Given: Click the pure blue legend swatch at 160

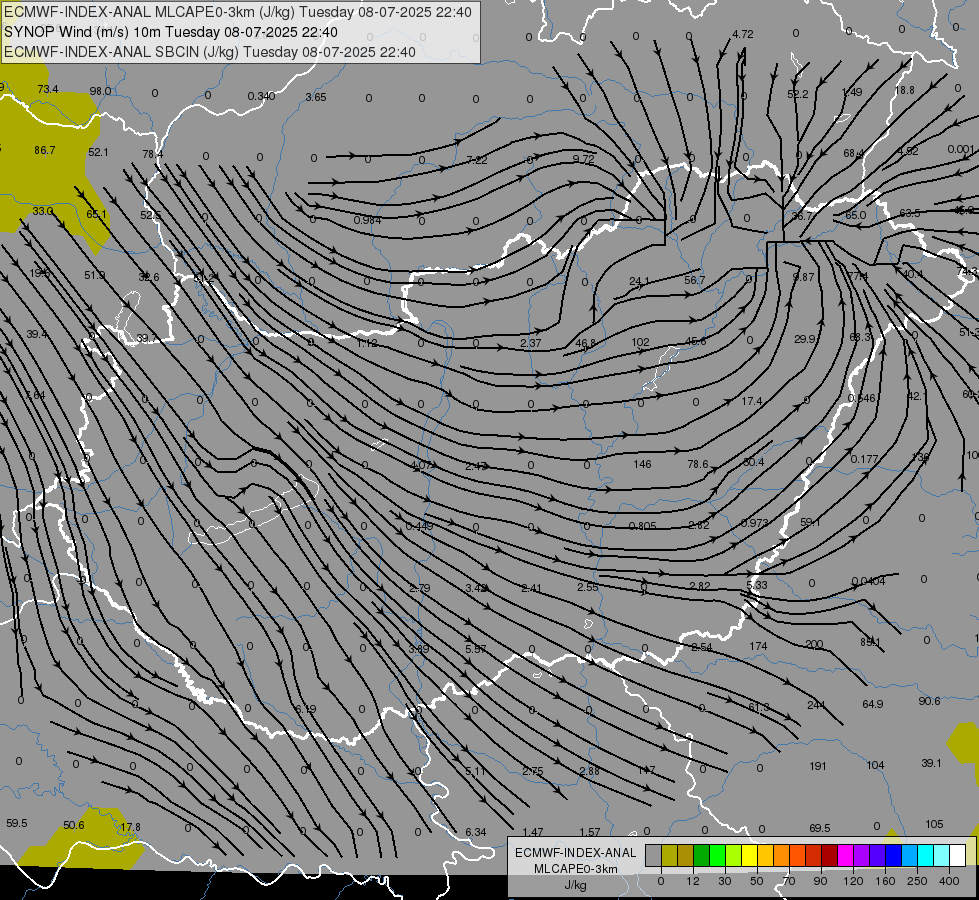Looking at the screenshot, I should pos(894,855).
